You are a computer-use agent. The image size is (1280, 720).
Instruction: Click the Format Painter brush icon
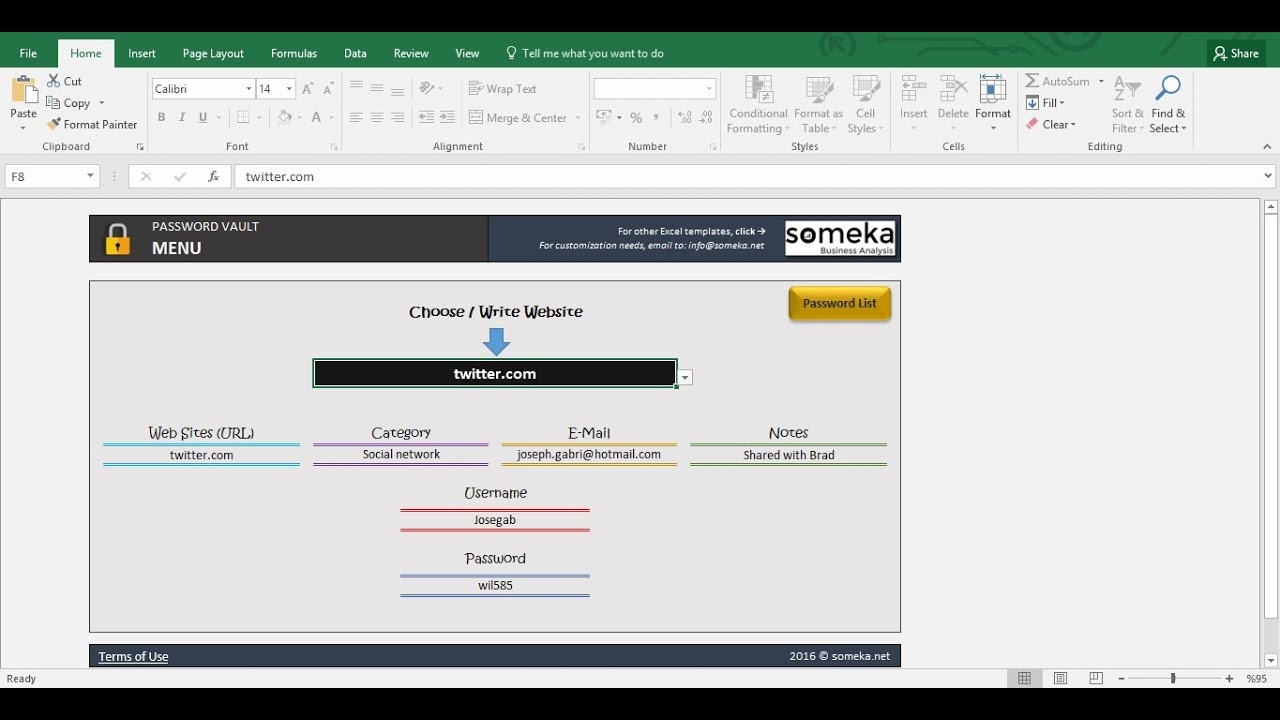click(x=54, y=125)
